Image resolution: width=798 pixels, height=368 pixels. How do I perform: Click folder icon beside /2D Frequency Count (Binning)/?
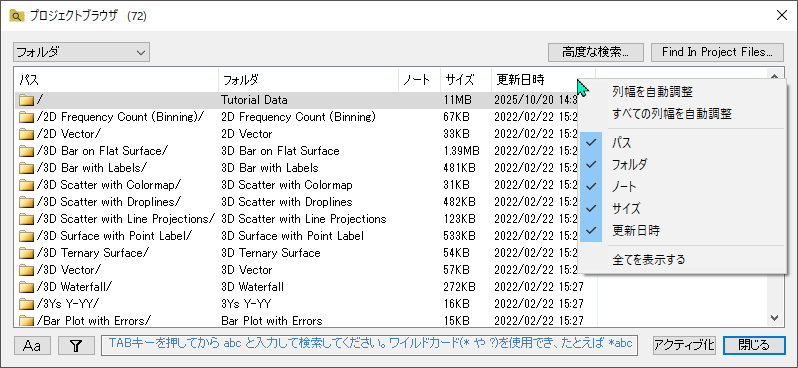[x=26, y=118]
